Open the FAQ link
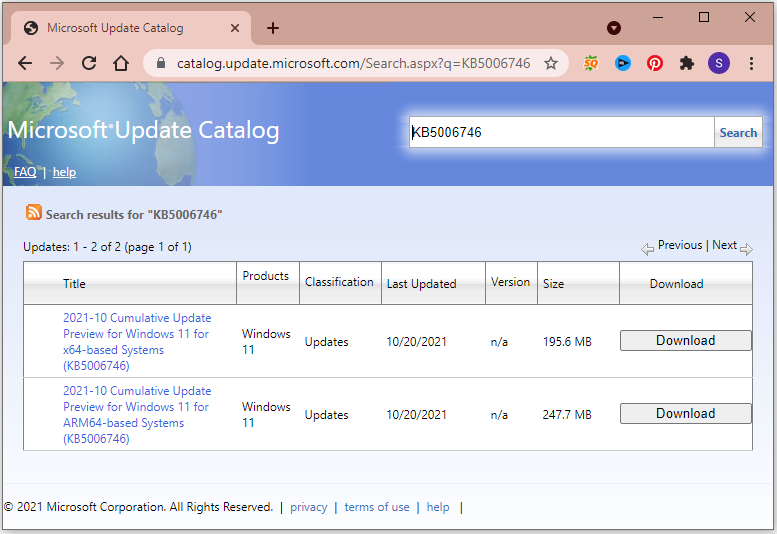Viewport: 777px width, 534px height. pos(25,172)
